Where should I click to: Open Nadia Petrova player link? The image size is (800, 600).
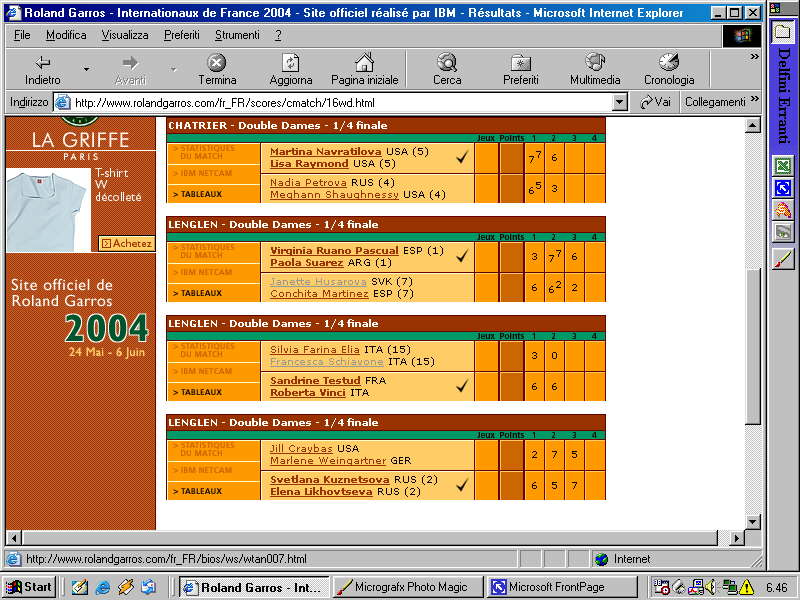308,182
